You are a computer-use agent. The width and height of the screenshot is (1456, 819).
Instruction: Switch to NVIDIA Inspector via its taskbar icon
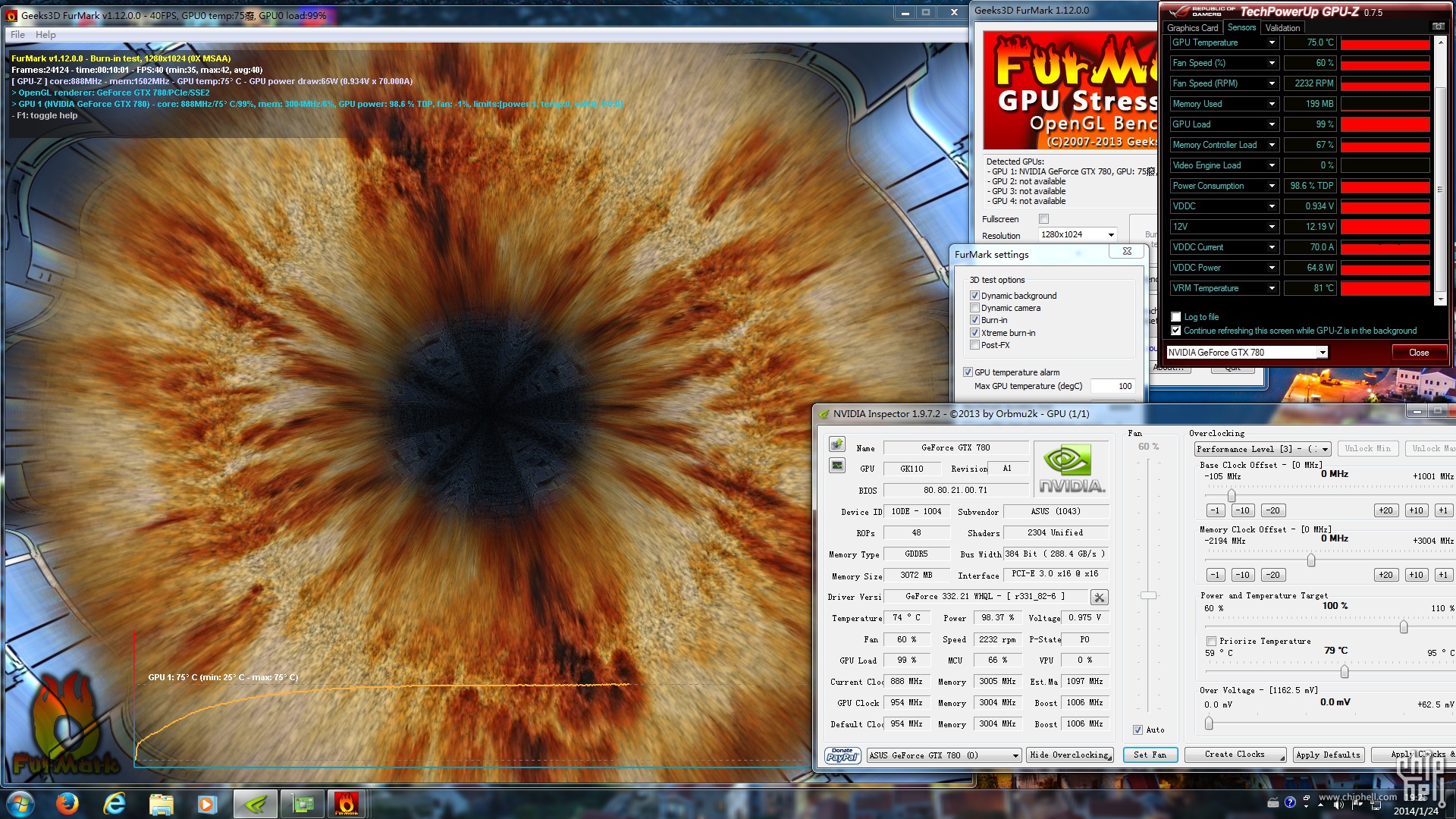[256, 803]
